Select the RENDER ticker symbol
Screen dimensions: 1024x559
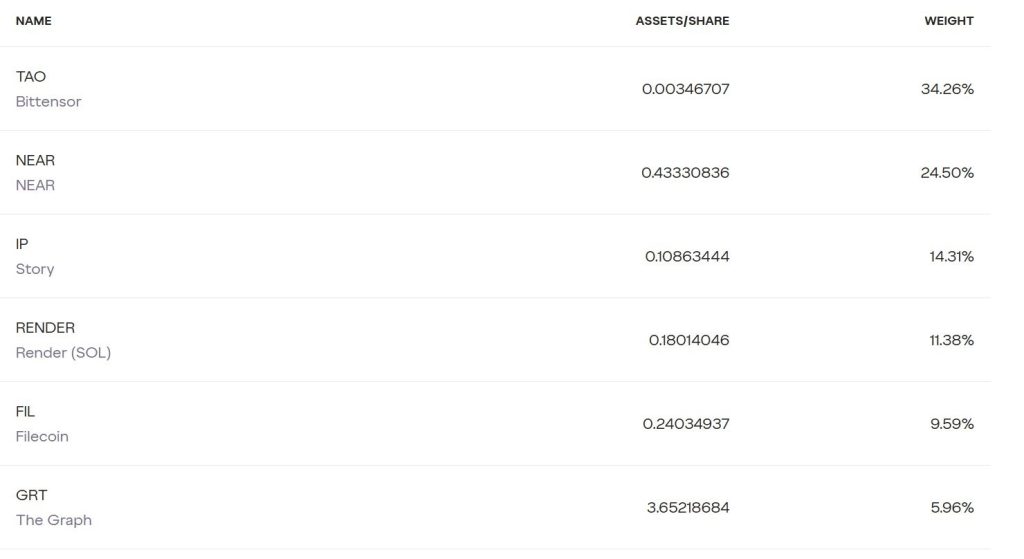coord(45,328)
